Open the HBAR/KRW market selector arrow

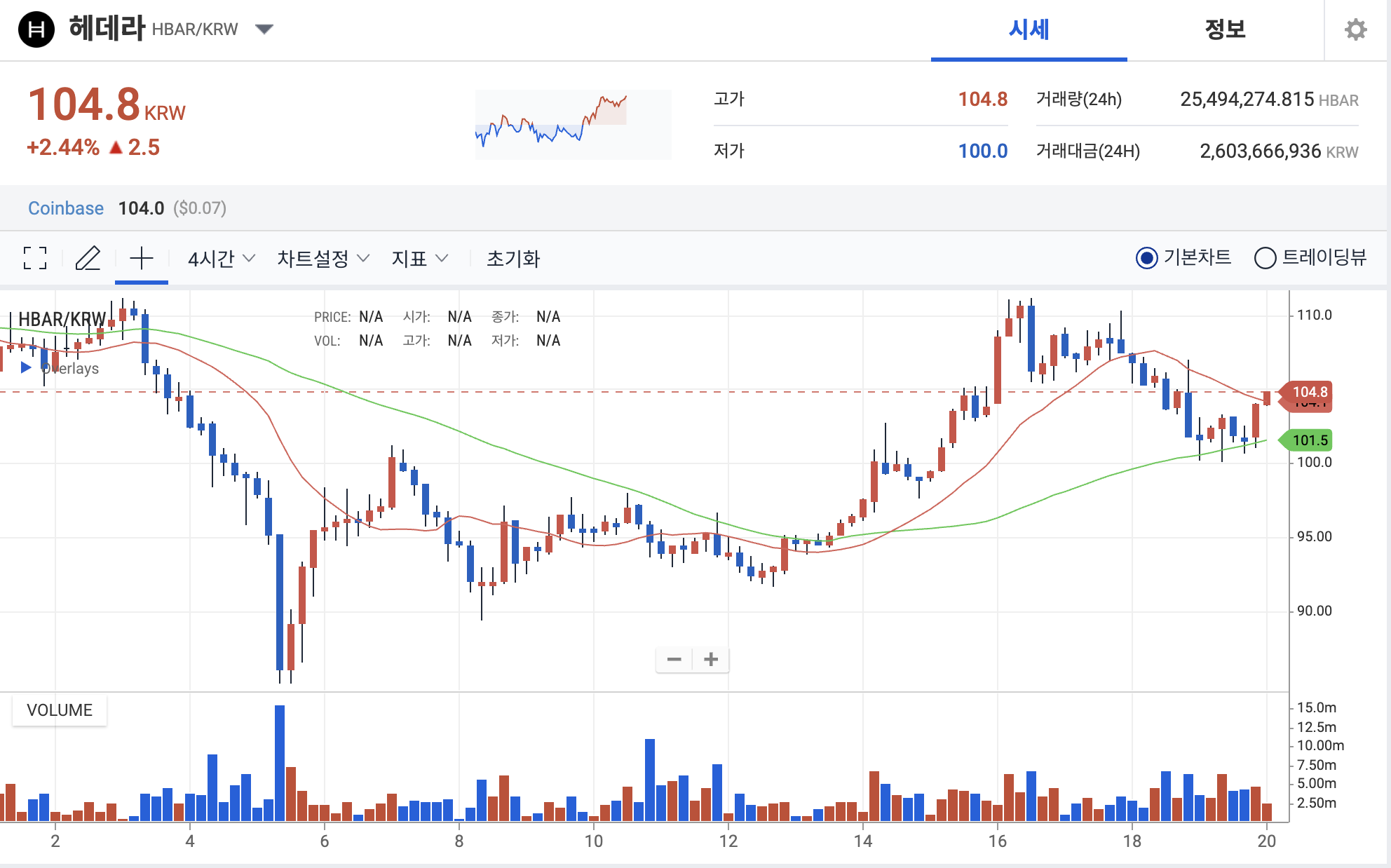pyautogui.click(x=264, y=29)
